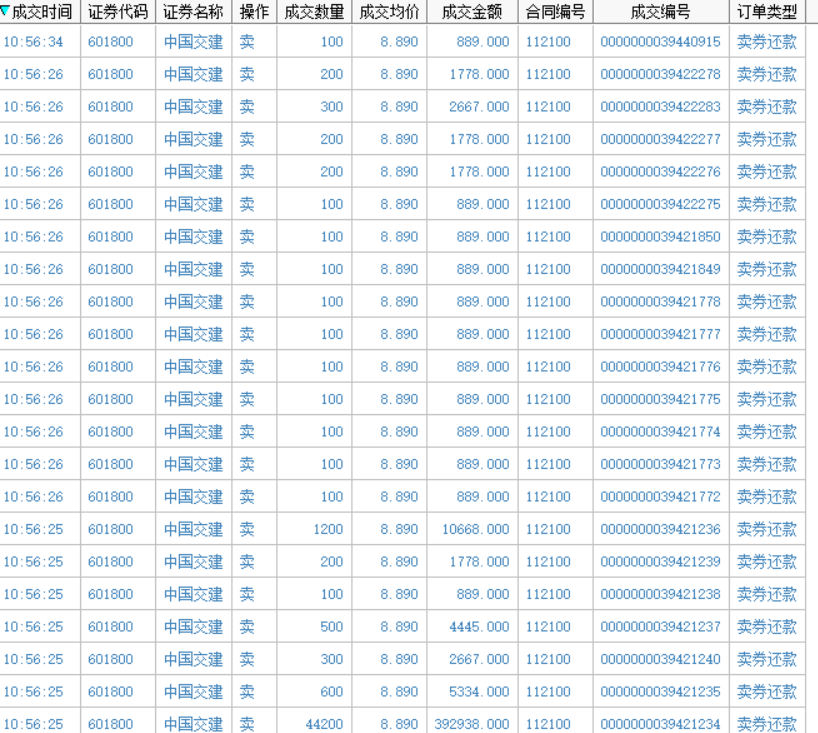
Task: Click amount 2667.000 in row 0000000039421240
Action: point(479,659)
